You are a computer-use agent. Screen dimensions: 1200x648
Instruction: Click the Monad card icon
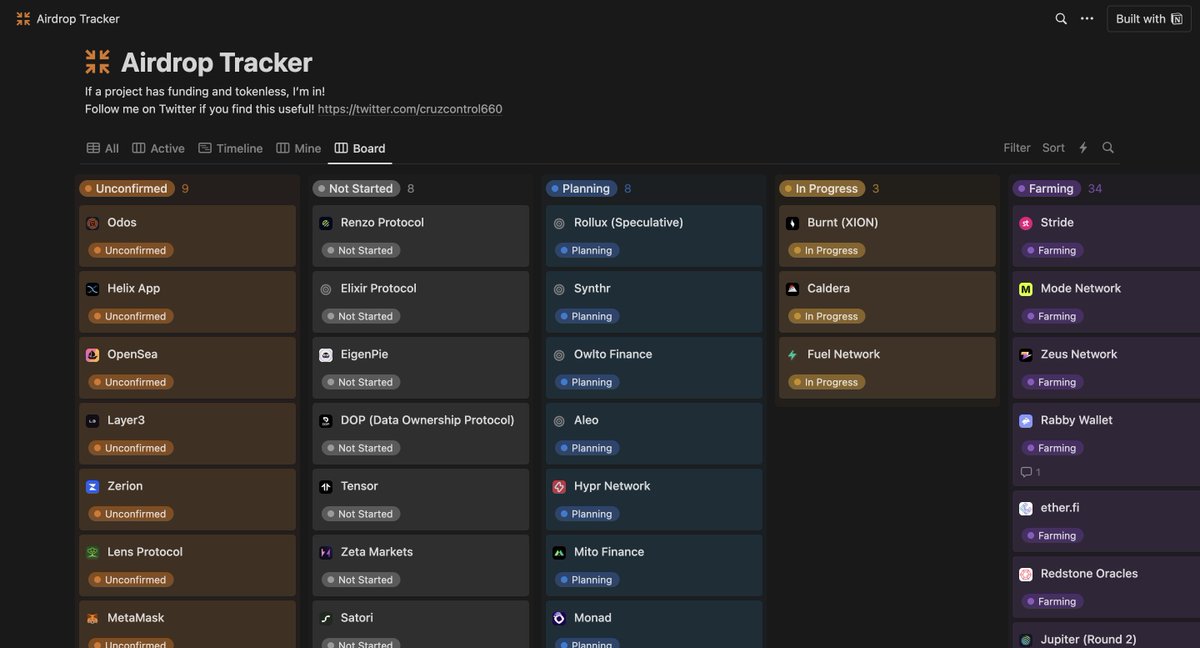559,618
